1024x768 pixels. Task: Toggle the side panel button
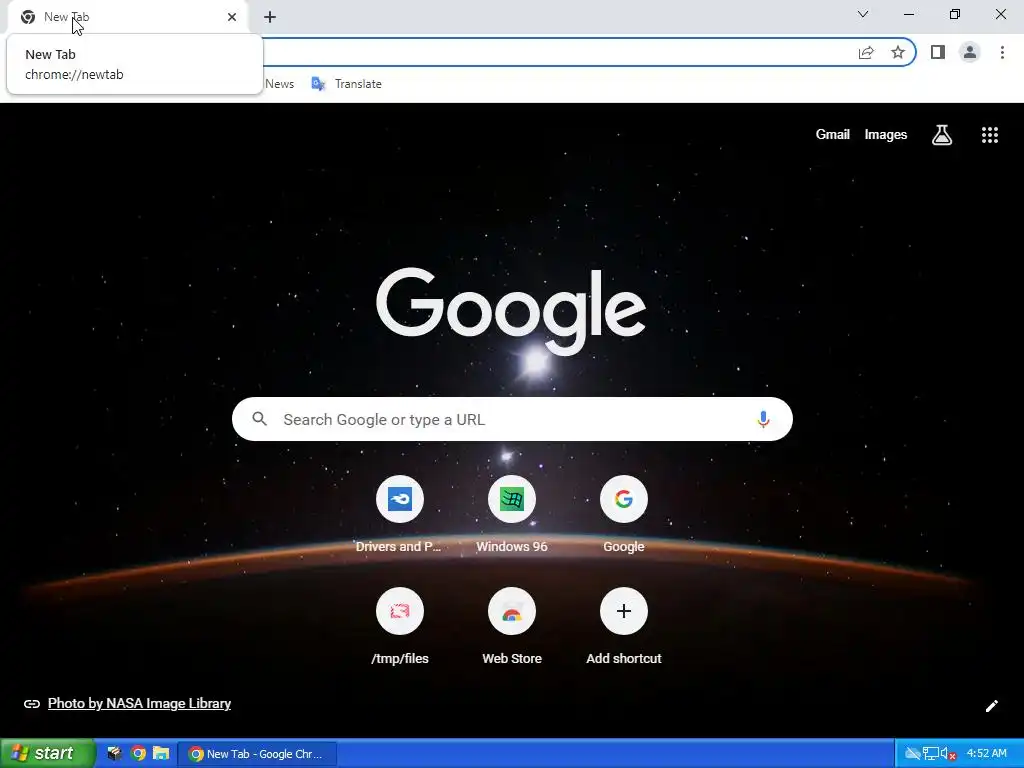938,52
